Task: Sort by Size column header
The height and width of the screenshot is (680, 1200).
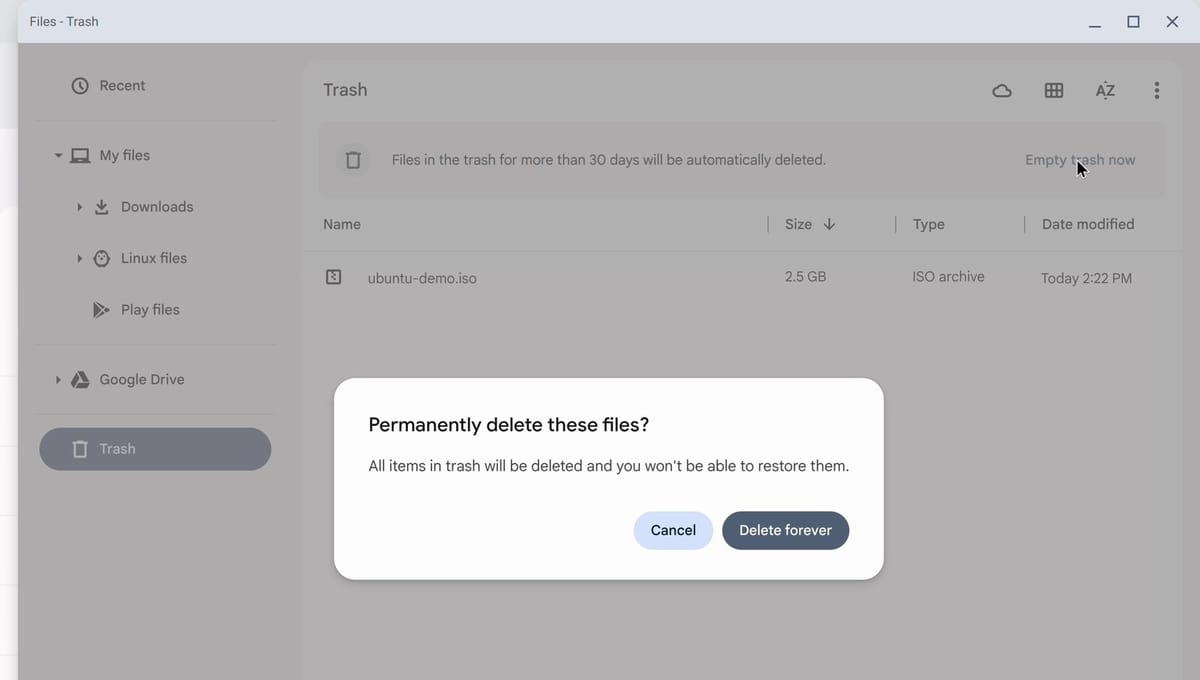Action: click(798, 224)
